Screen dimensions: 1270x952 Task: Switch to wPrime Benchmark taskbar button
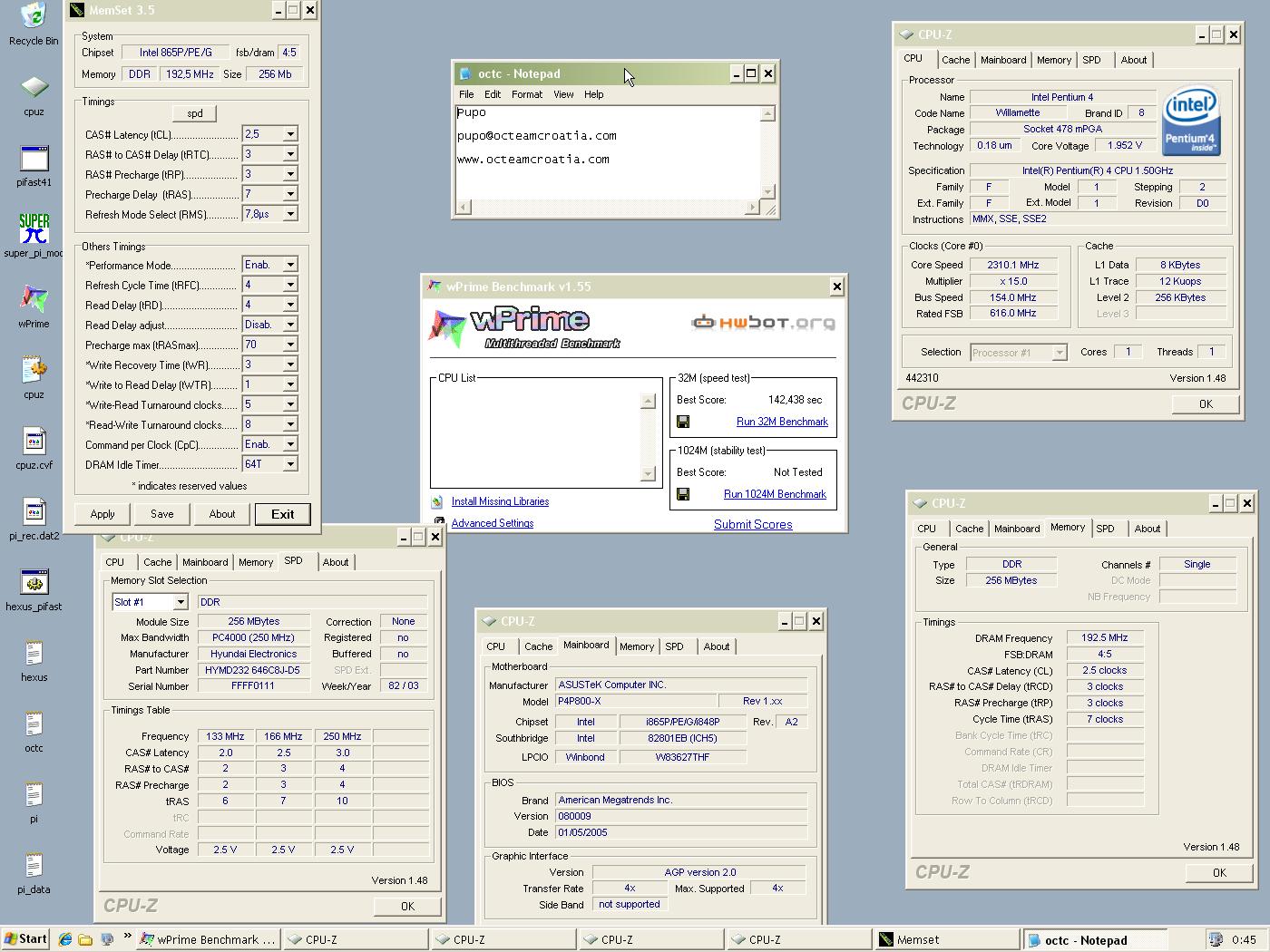(209, 940)
